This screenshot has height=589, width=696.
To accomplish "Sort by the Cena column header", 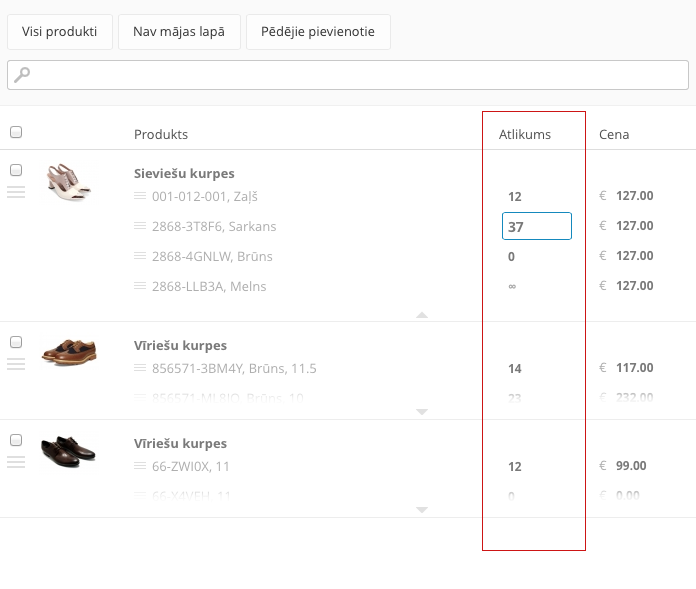I will [614, 134].
